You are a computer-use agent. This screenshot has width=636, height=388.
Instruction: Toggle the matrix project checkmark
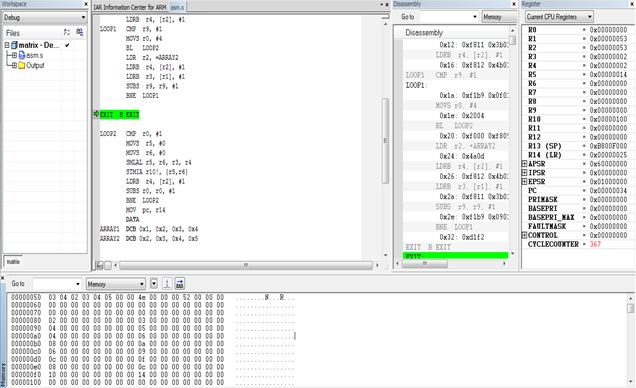67,45
